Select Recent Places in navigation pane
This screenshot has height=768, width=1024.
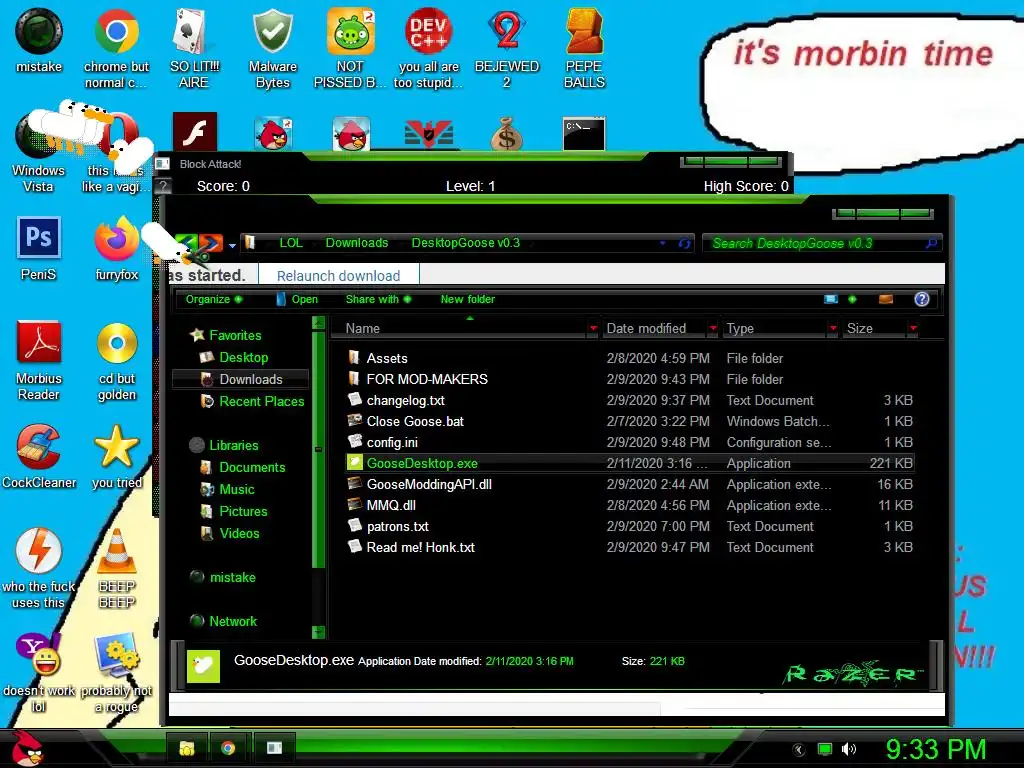(x=261, y=401)
